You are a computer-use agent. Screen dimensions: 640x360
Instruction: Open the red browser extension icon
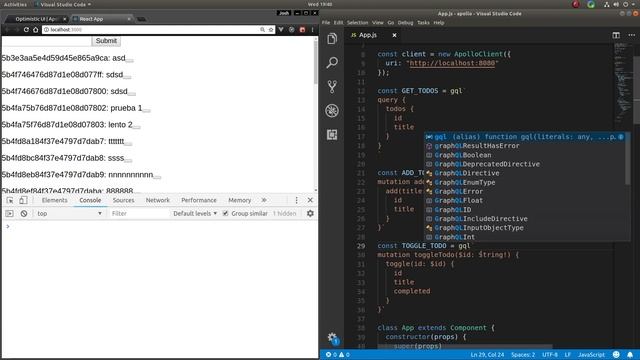pyautogui.click(x=302, y=30)
